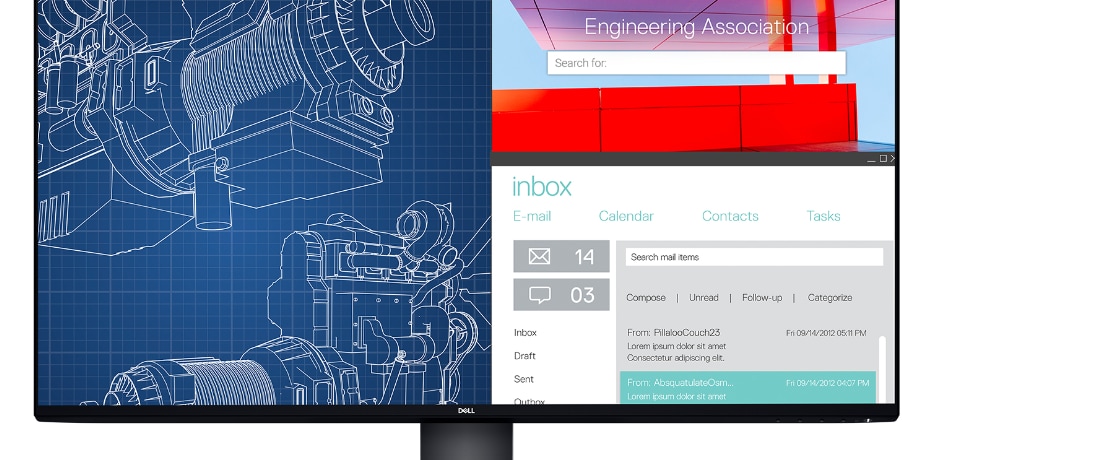Open the Sent folder
Screen dimensions: 1110x460
(x=524, y=379)
